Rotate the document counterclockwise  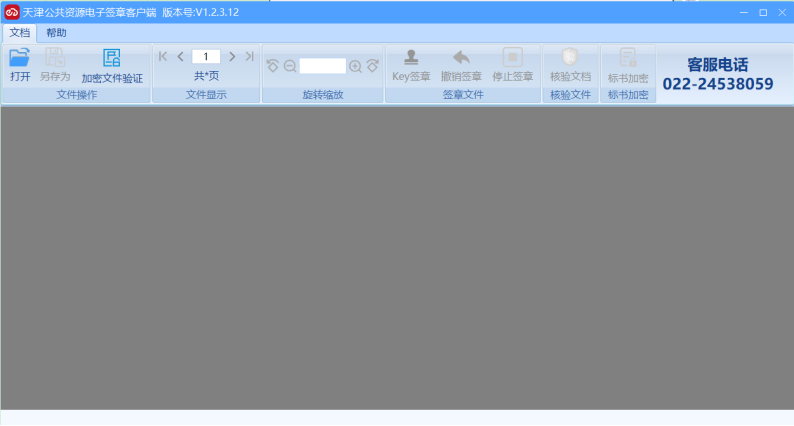point(272,66)
